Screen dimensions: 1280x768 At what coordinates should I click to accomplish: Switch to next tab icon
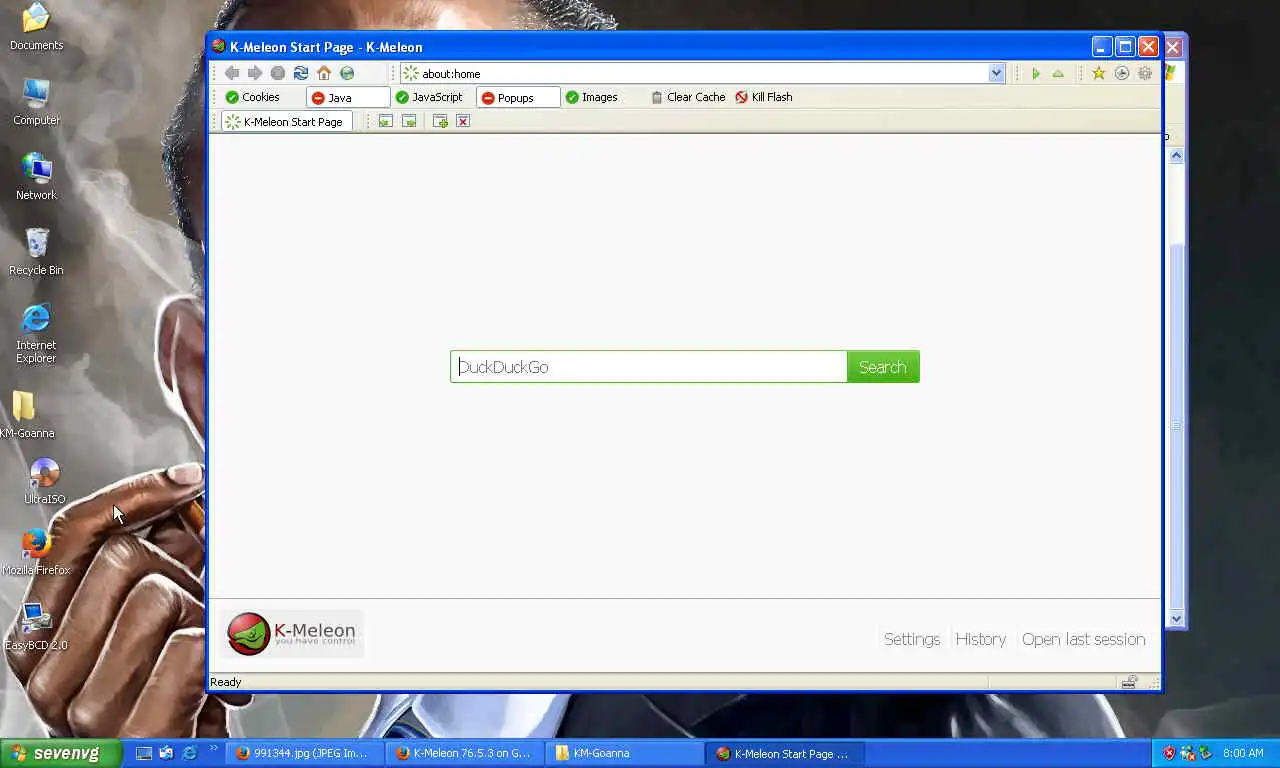click(x=409, y=121)
